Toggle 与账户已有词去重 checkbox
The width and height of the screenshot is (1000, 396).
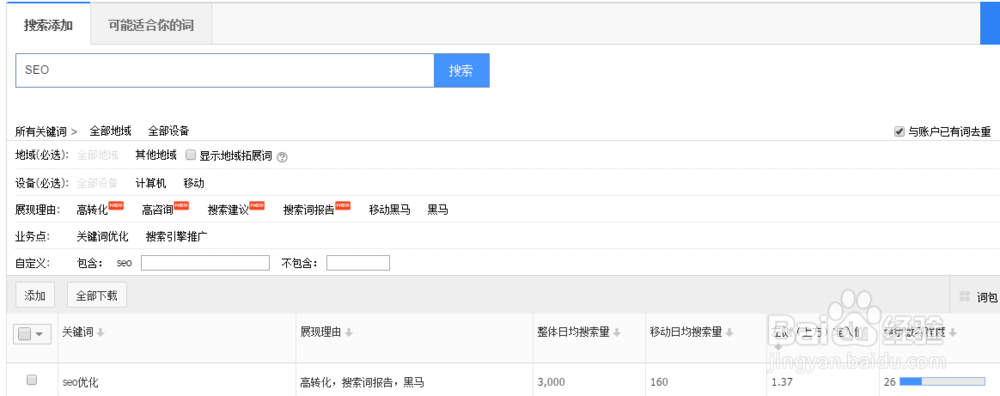[899, 131]
